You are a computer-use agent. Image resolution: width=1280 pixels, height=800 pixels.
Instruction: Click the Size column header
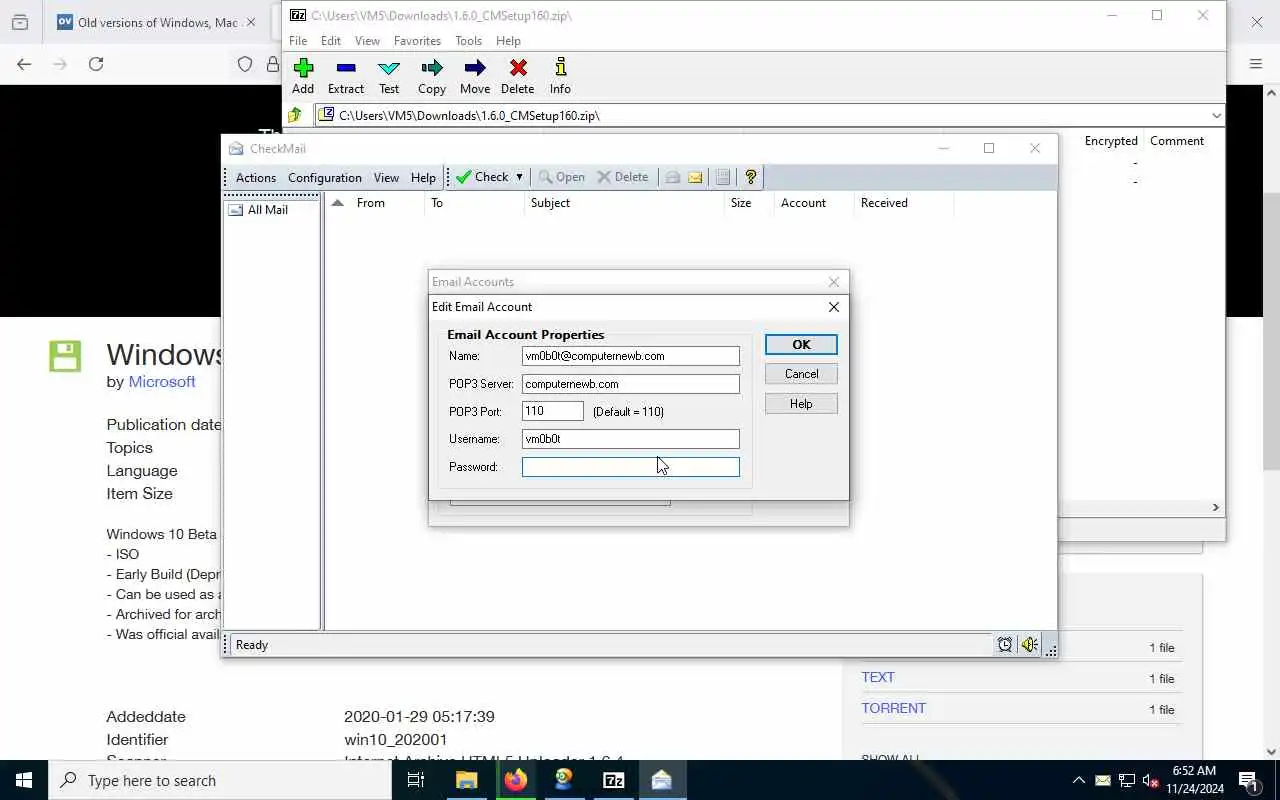pos(748,203)
